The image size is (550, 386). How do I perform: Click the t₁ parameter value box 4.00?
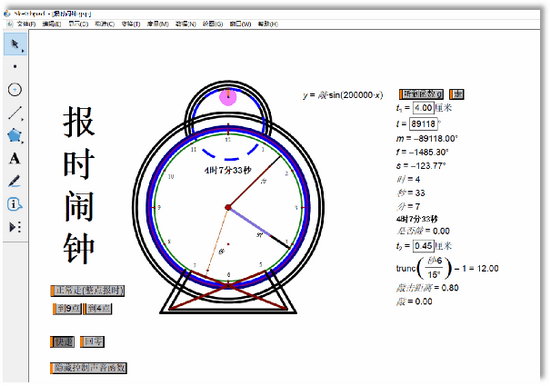pyautogui.click(x=423, y=108)
